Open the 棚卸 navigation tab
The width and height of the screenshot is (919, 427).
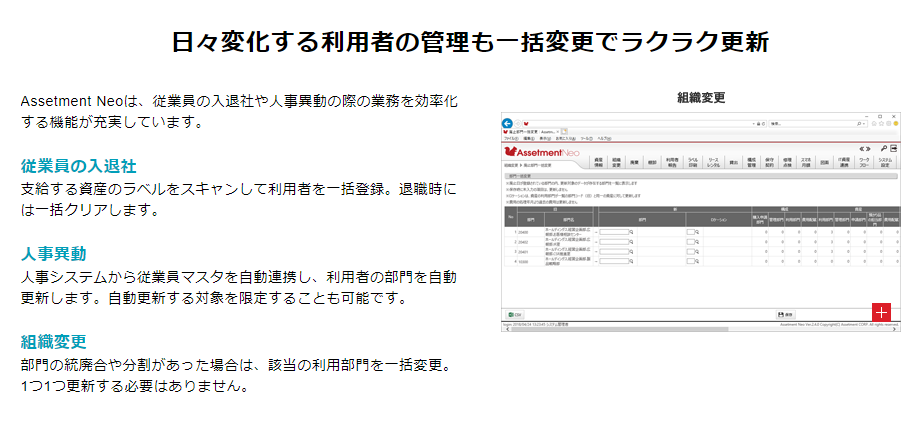point(651,161)
